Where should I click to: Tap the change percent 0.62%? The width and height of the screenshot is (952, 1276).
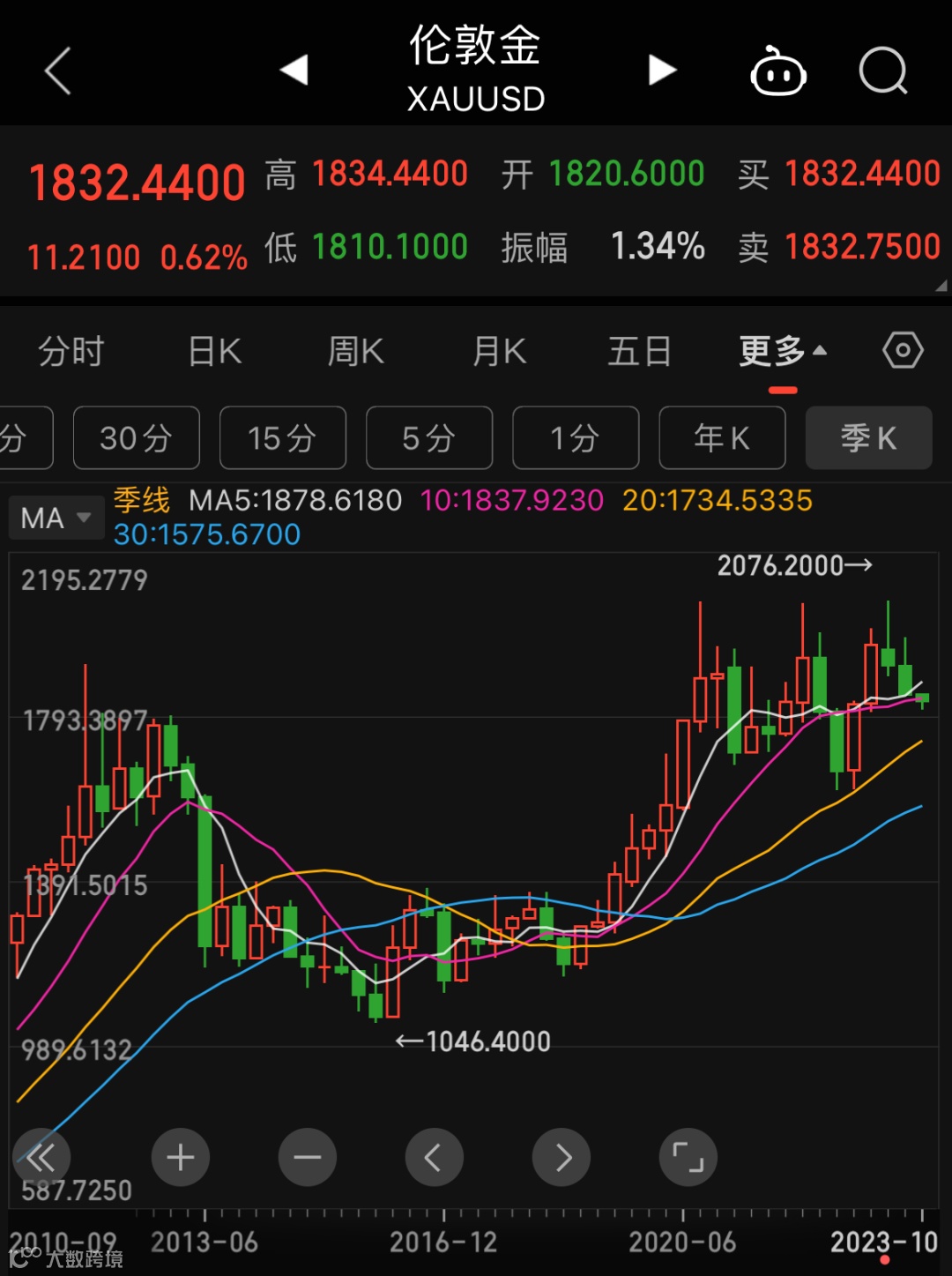204,257
